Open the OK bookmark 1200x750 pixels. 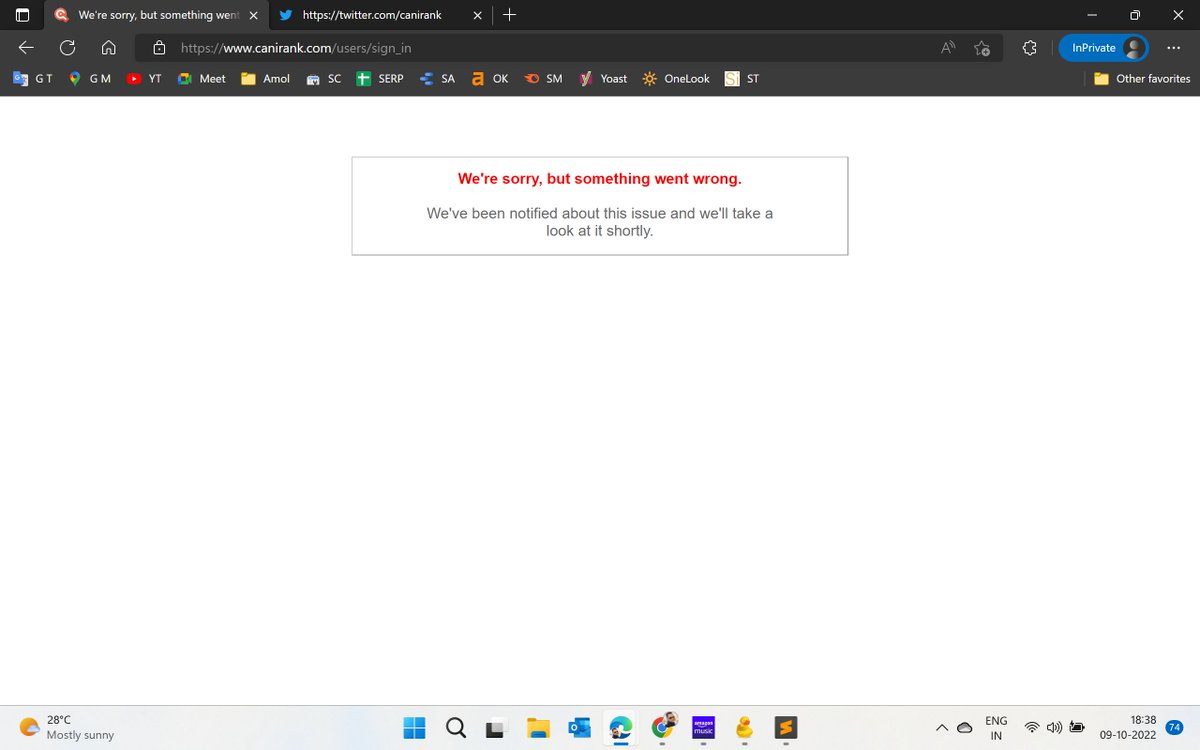[x=491, y=78]
